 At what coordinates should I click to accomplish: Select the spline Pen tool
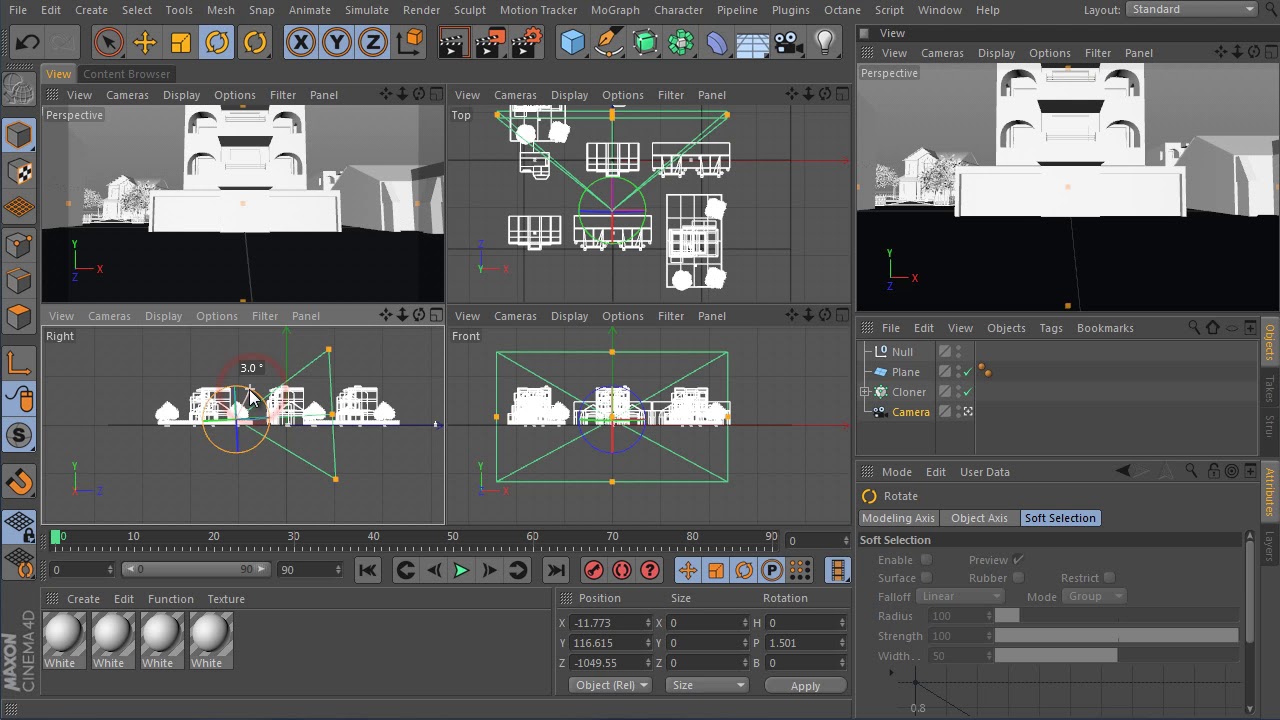click(609, 42)
